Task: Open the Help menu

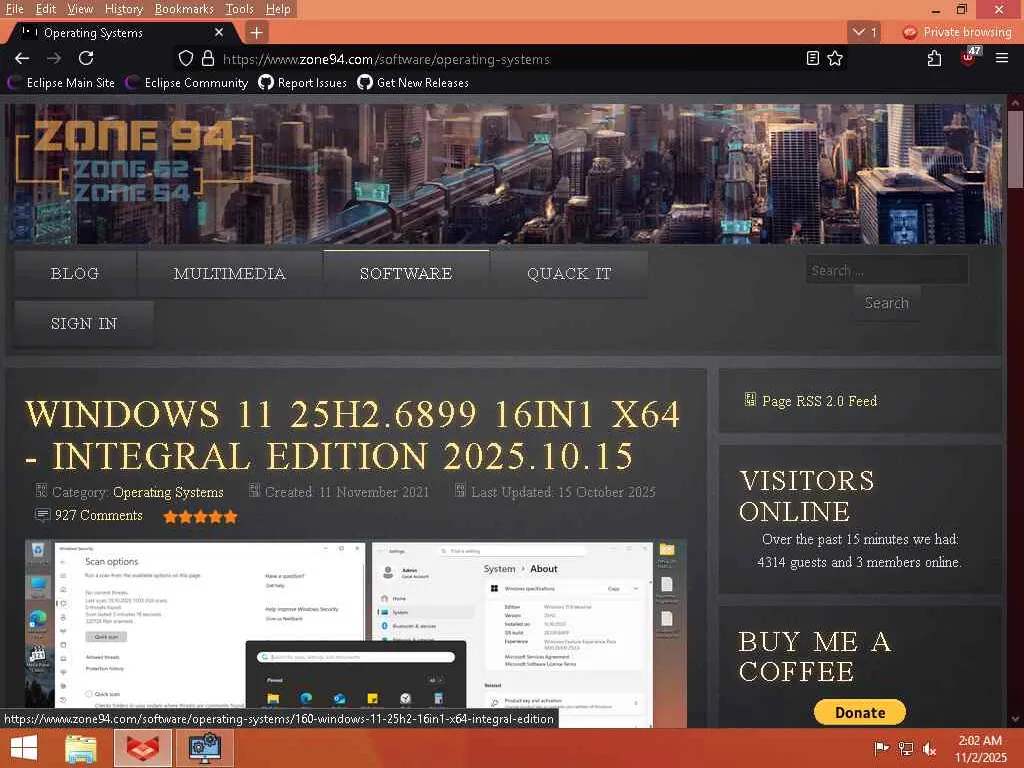Action: 278,9
